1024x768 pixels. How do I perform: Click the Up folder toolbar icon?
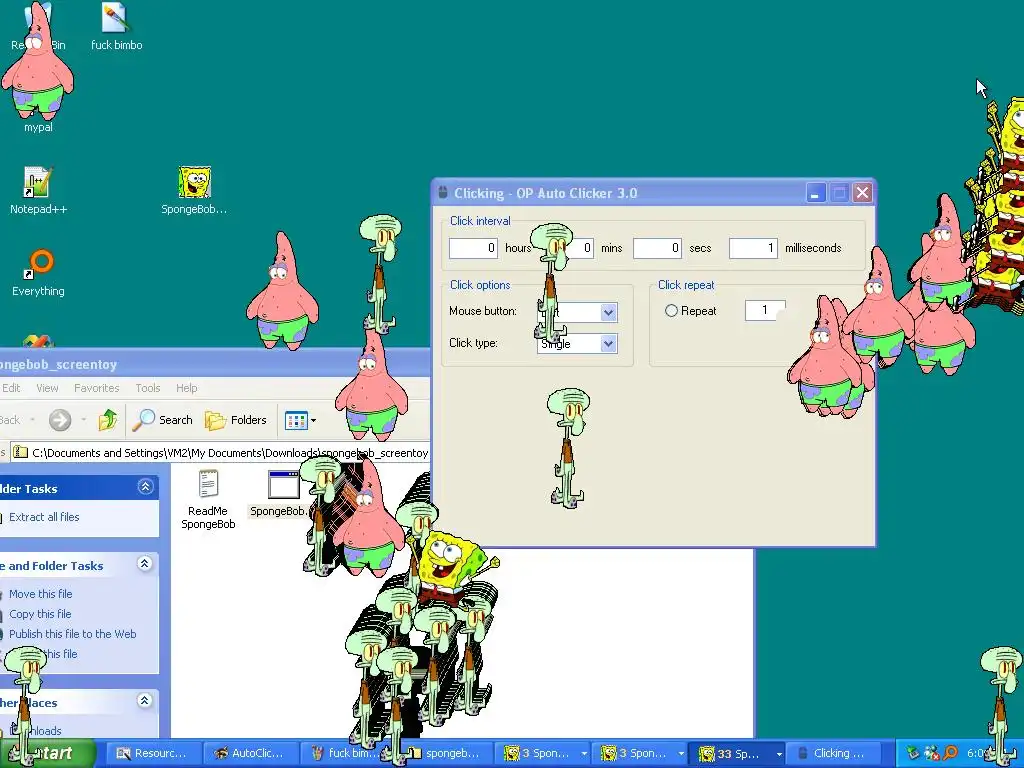tap(108, 420)
